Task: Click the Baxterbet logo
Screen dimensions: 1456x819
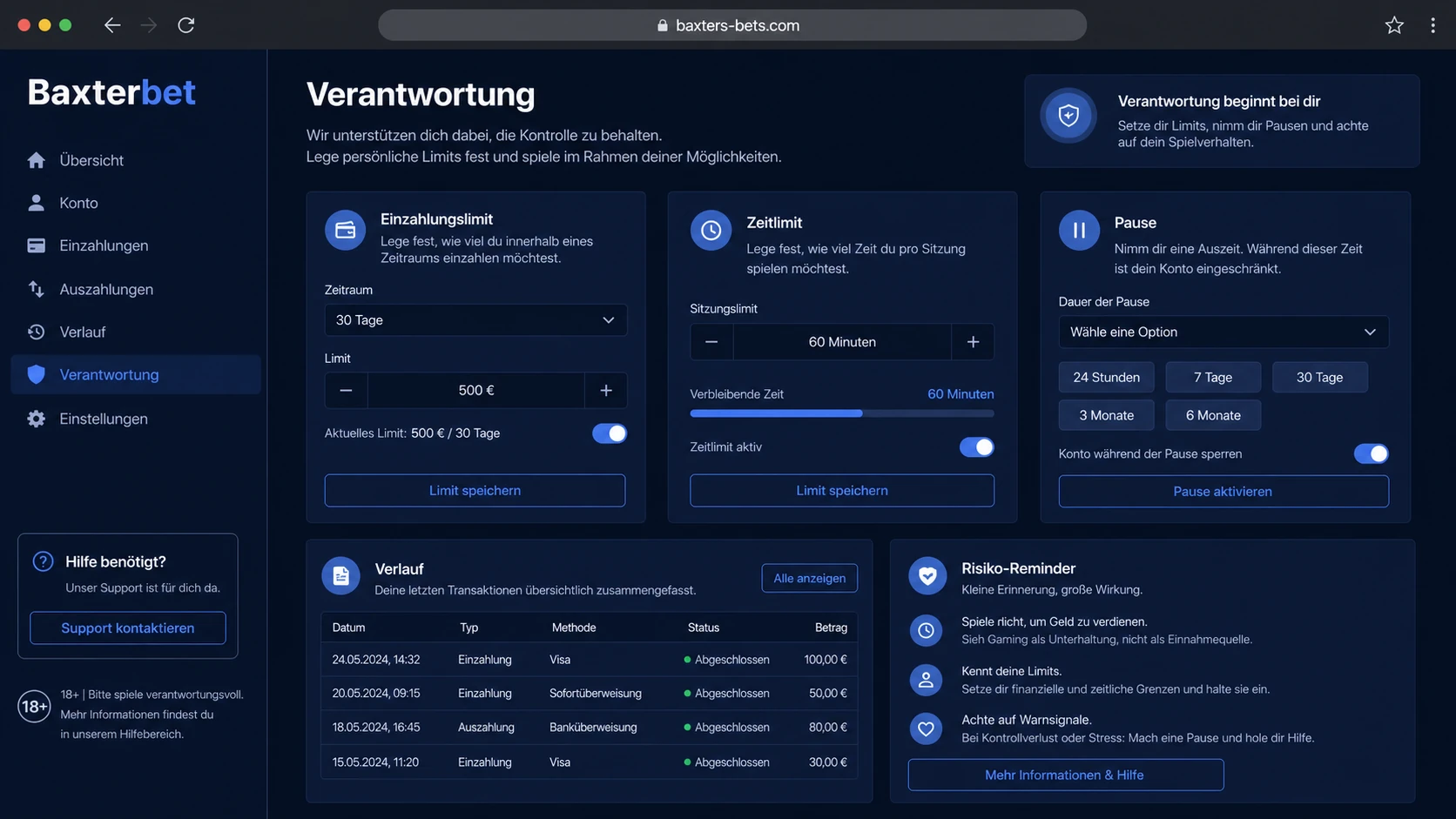Action: [111, 92]
